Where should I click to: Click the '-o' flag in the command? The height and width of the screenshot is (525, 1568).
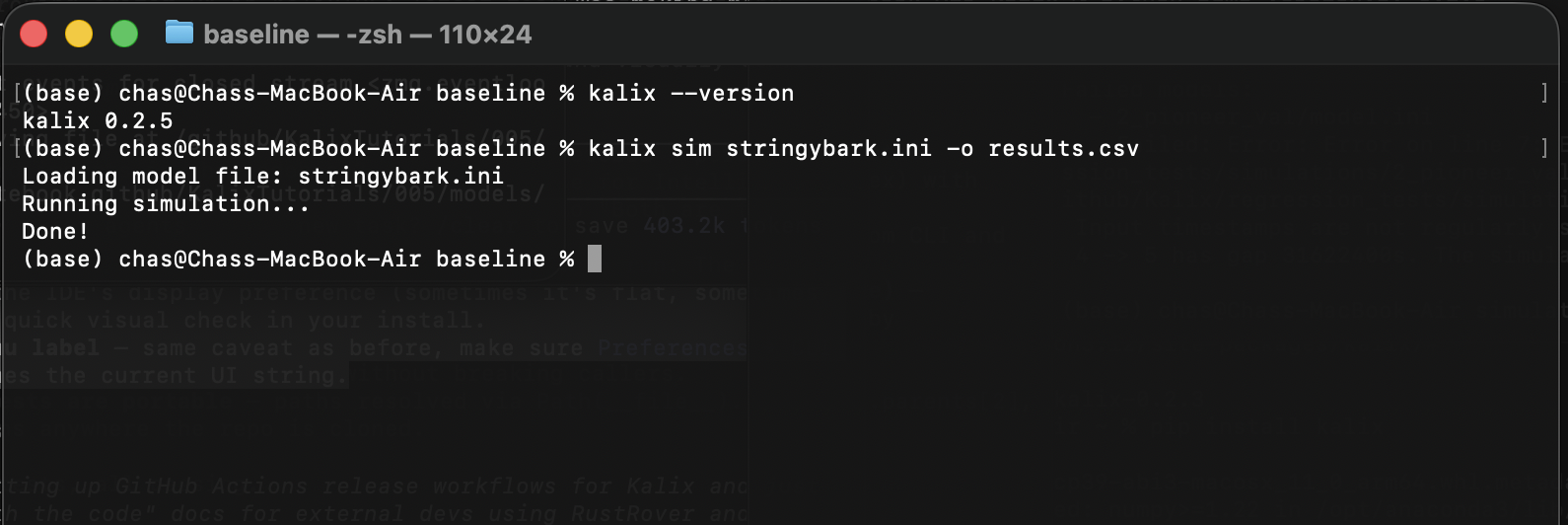961,148
